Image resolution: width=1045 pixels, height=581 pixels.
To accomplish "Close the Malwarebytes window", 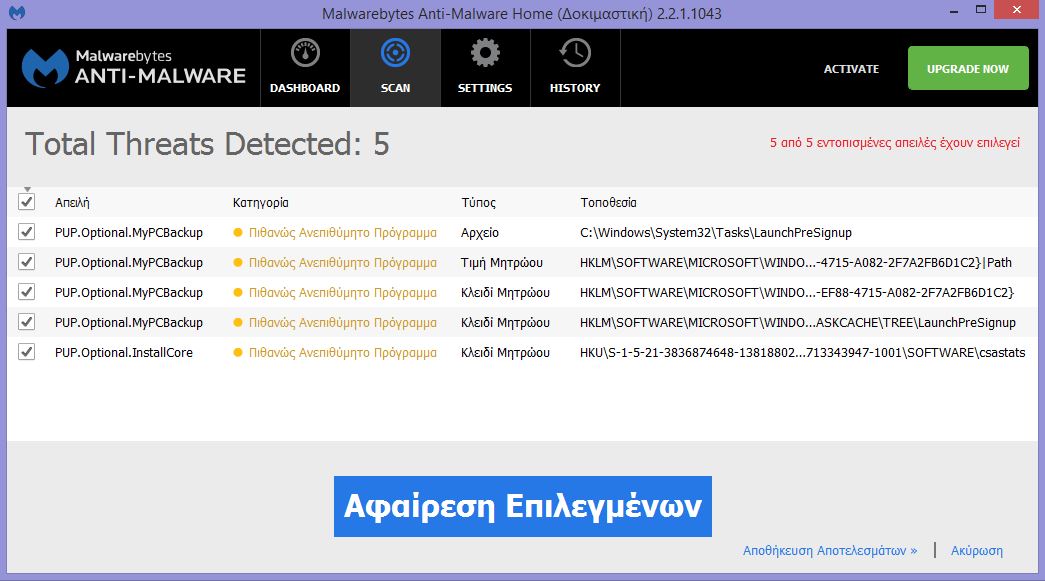I will pyautogui.click(x=1016, y=9).
